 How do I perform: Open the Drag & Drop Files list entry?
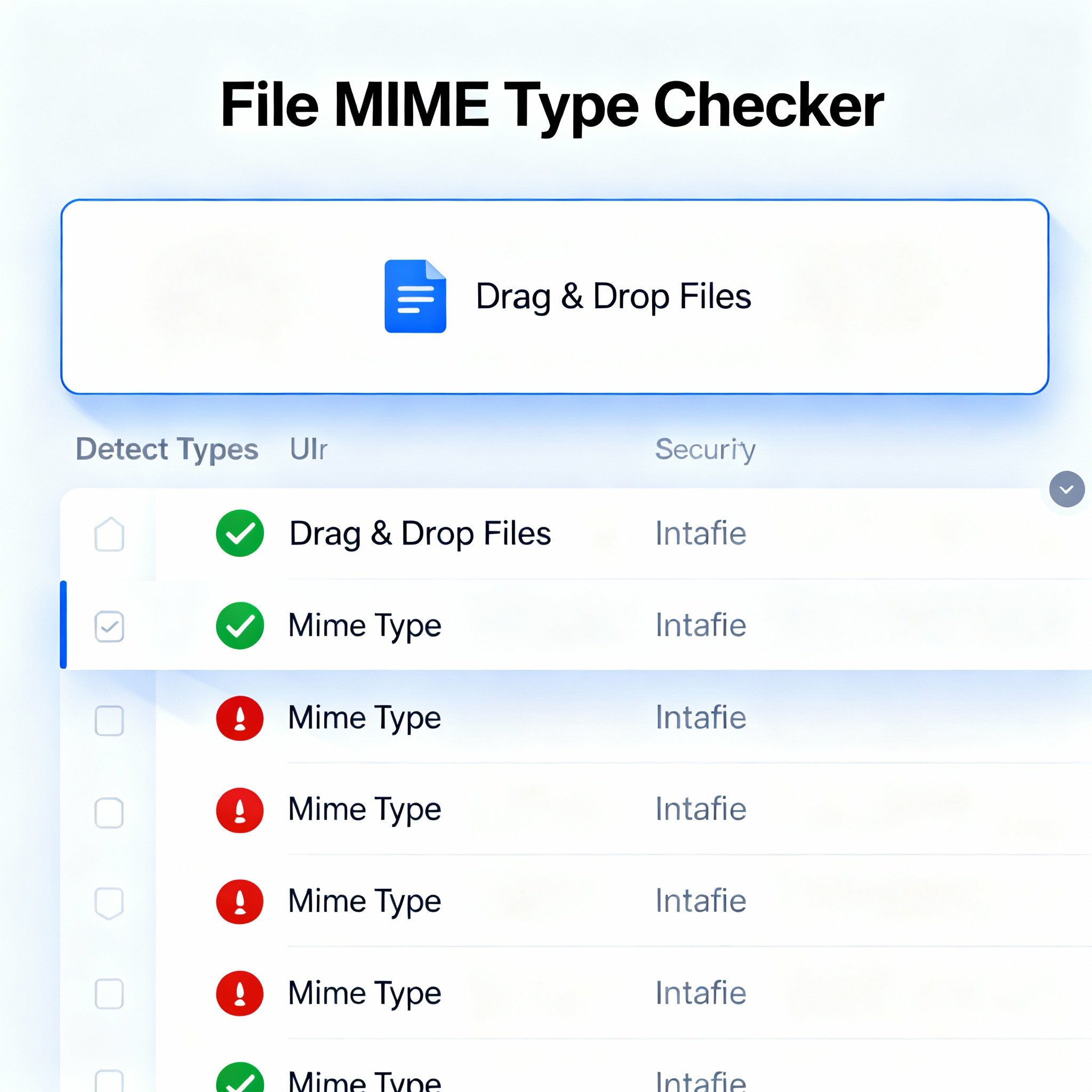coord(420,533)
